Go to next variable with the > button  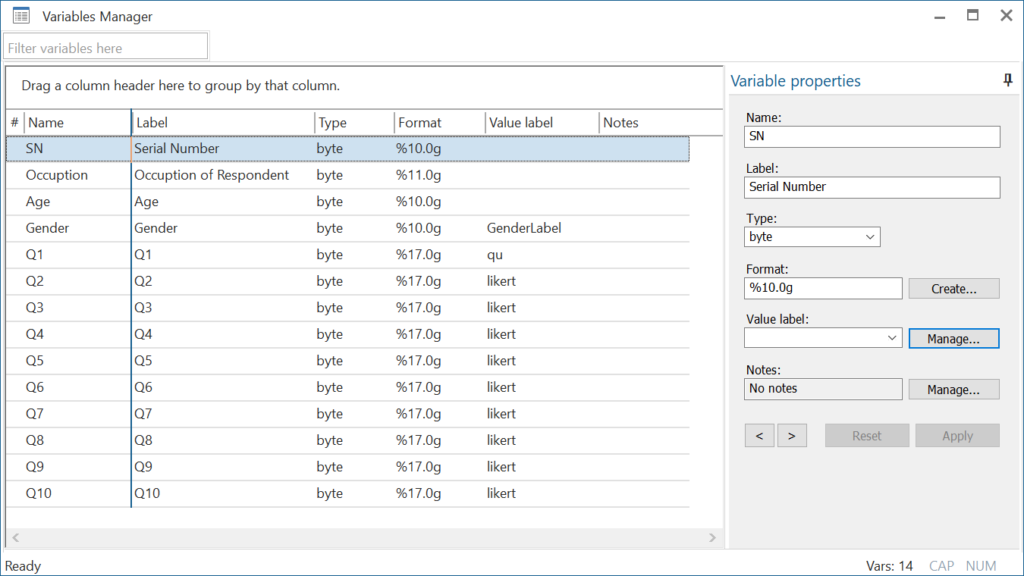point(792,436)
